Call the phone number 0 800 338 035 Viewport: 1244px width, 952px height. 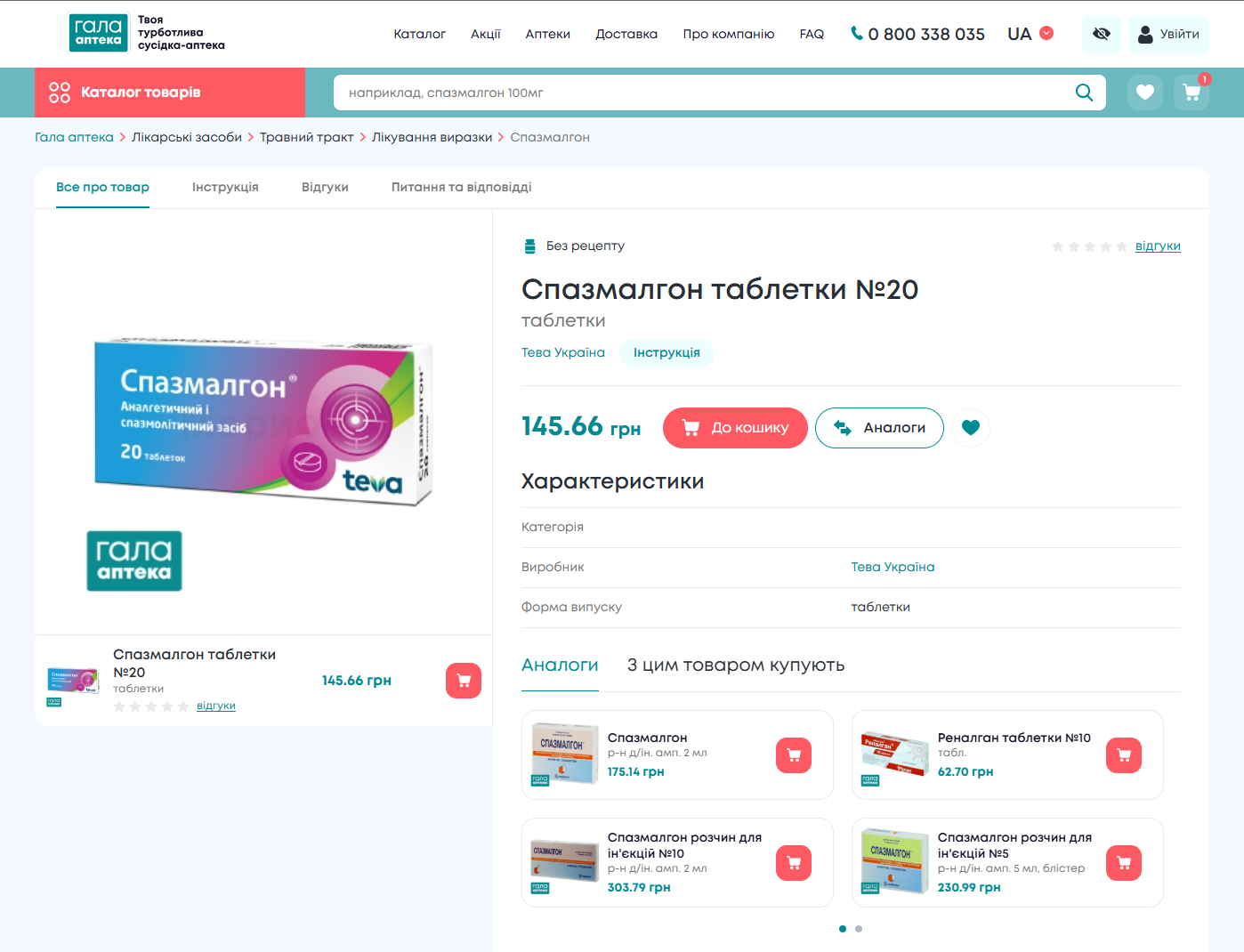(917, 34)
